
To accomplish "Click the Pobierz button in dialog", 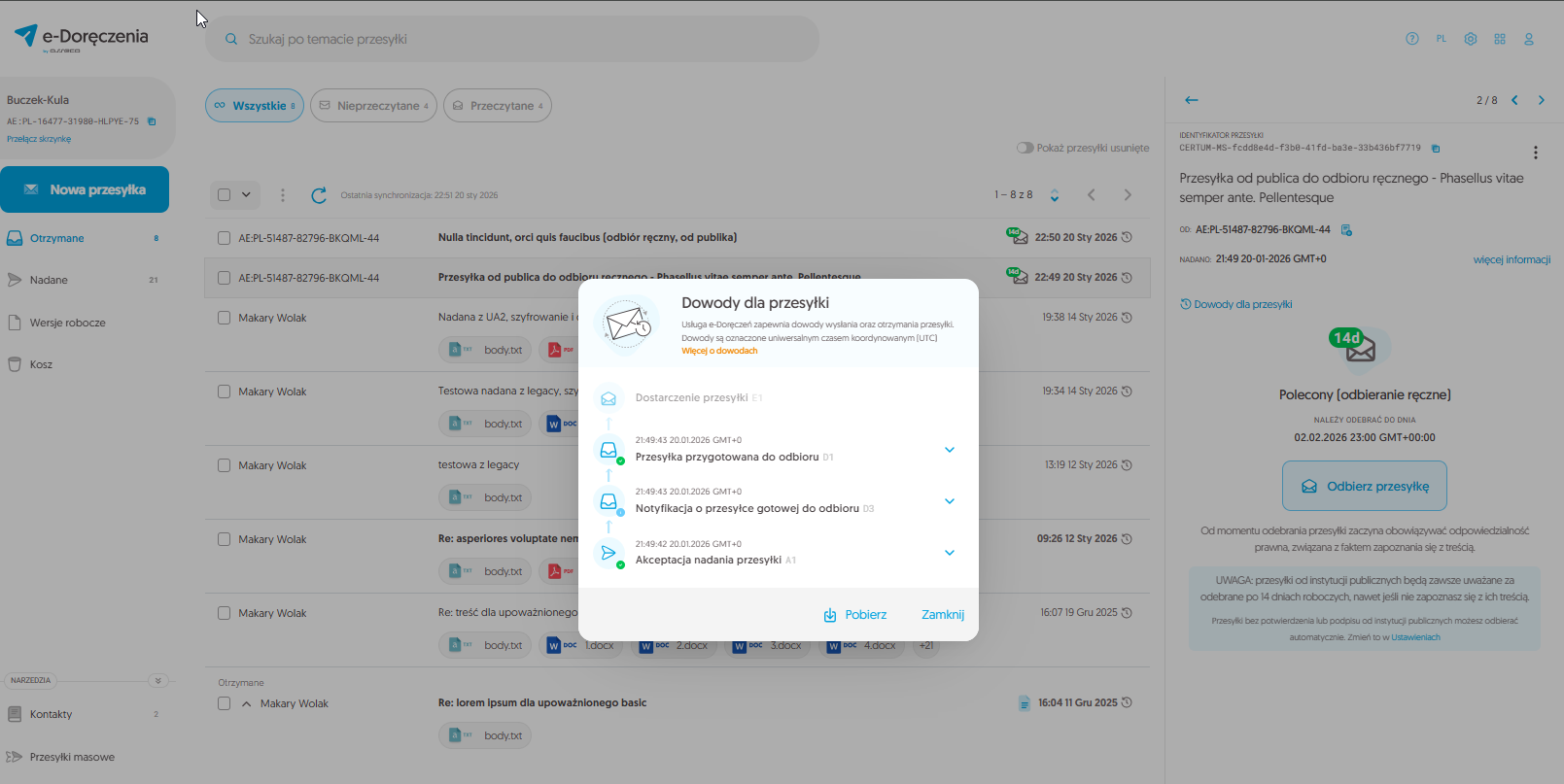I will (x=854, y=615).
